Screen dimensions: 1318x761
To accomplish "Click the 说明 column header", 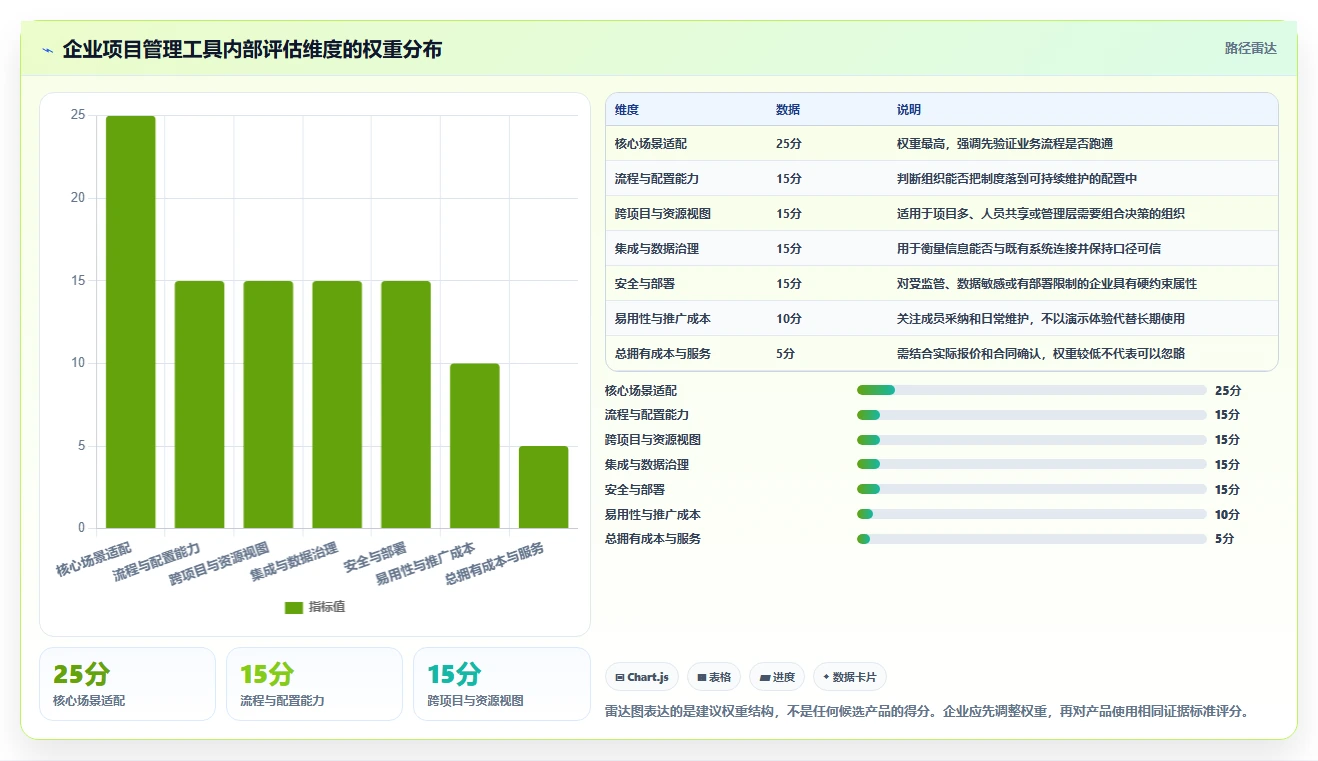I will point(909,110).
